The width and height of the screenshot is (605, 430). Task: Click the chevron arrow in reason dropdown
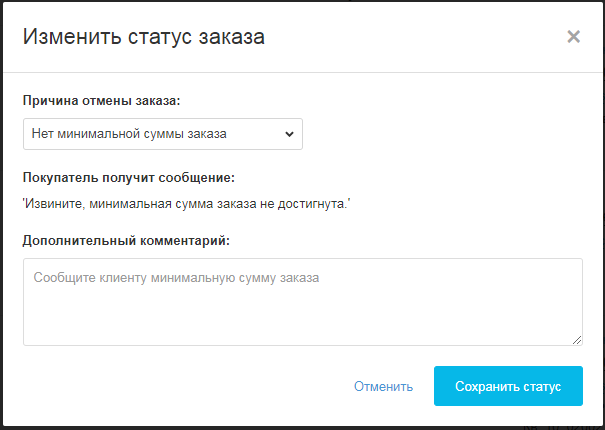(289, 133)
